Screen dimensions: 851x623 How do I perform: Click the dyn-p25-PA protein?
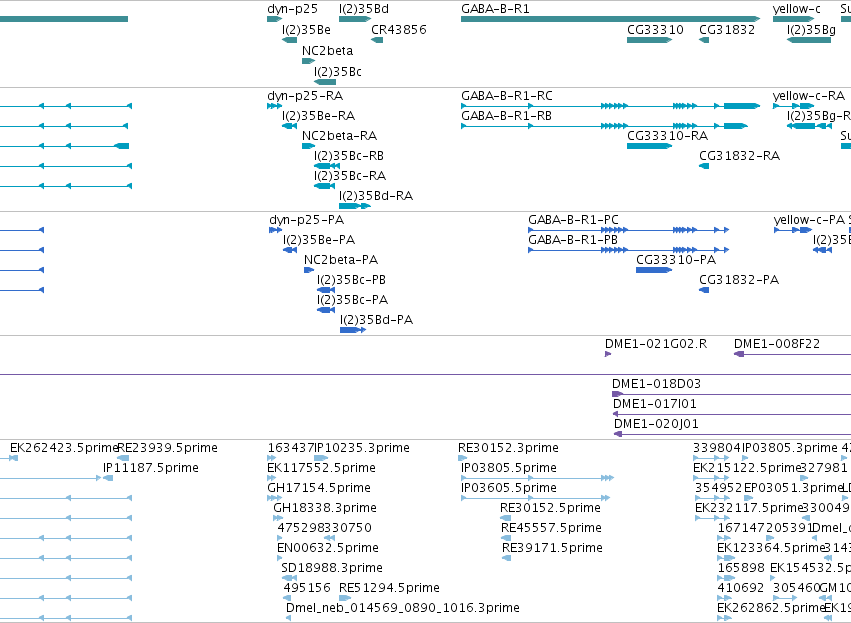(x=276, y=230)
